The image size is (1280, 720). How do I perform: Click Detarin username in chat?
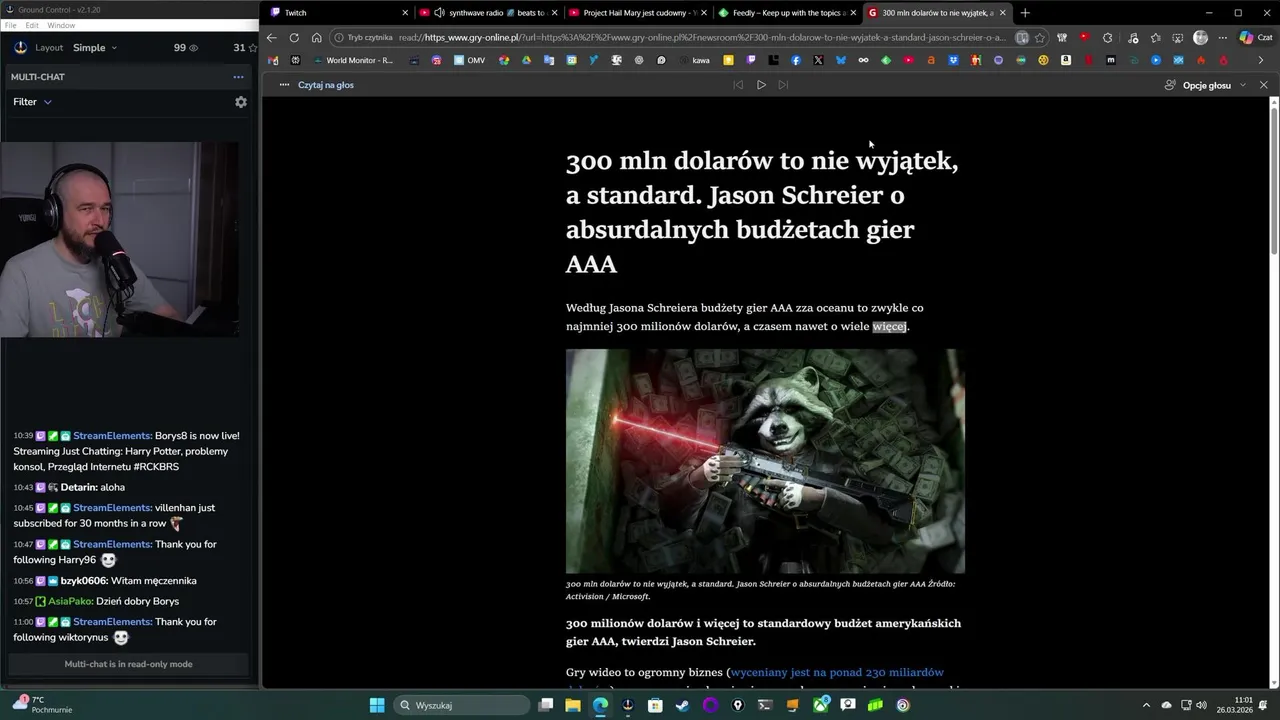click(79, 487)
